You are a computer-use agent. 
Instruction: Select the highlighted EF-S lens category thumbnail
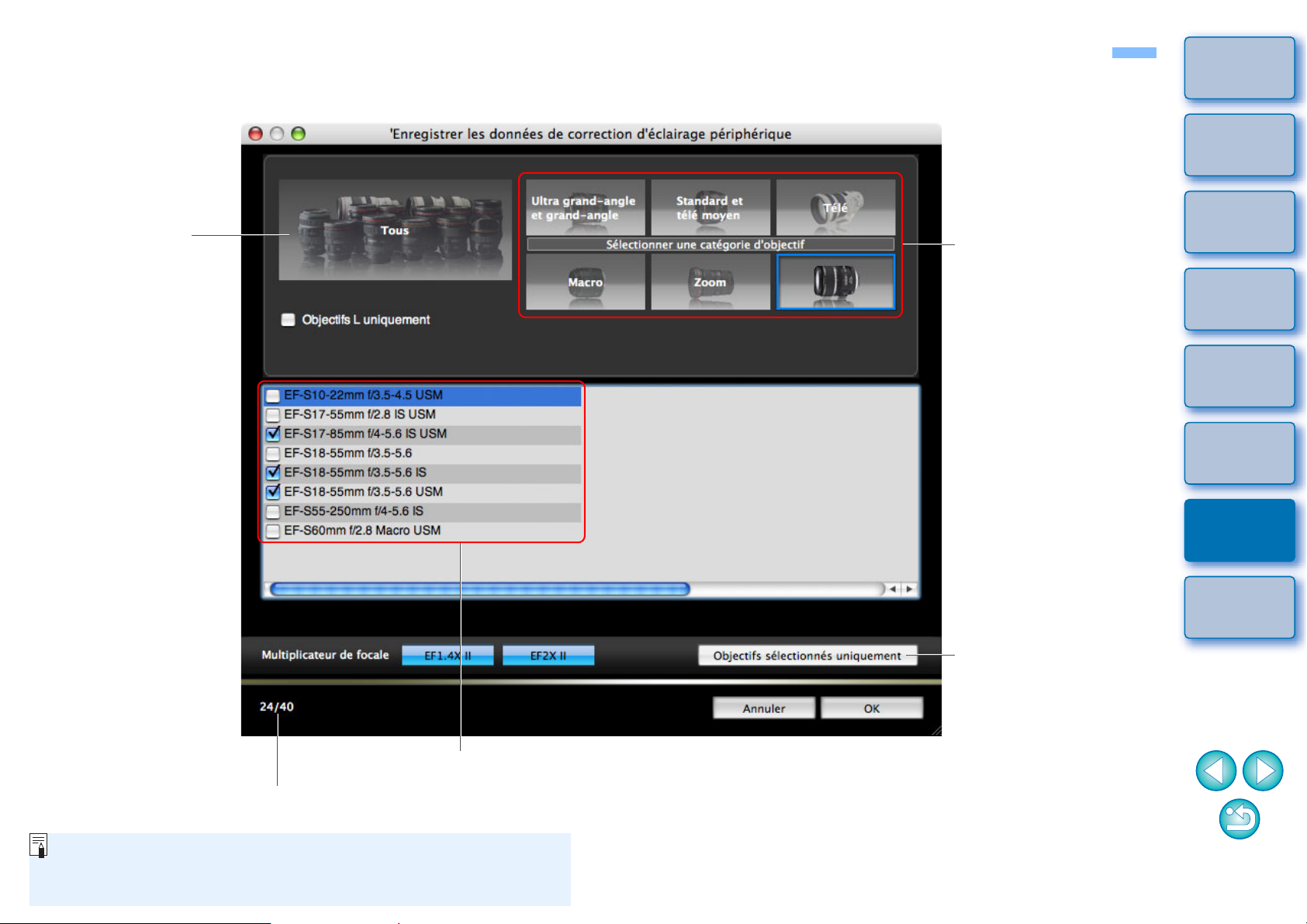pos(835,282)
